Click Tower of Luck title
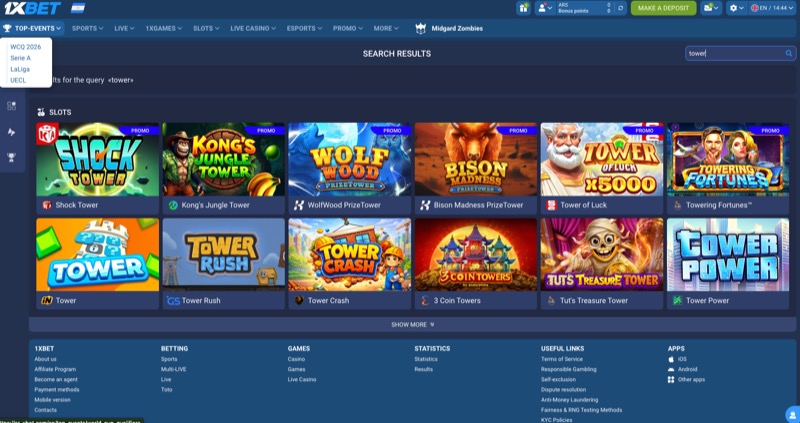 coord(583,205)
